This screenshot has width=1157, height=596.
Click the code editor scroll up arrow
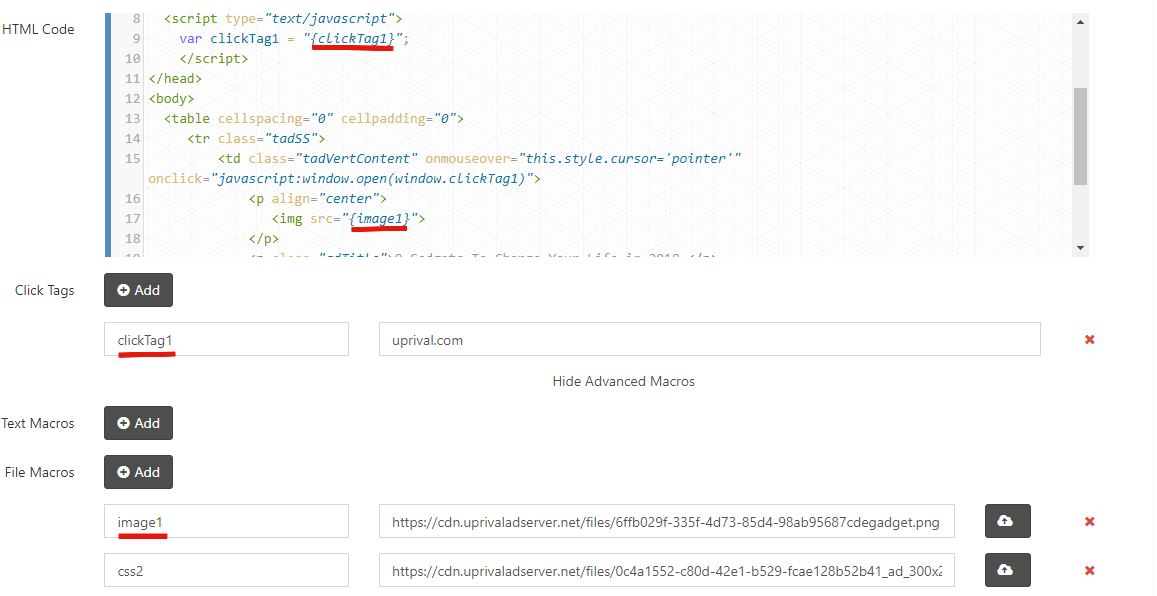click(1080, 22)
